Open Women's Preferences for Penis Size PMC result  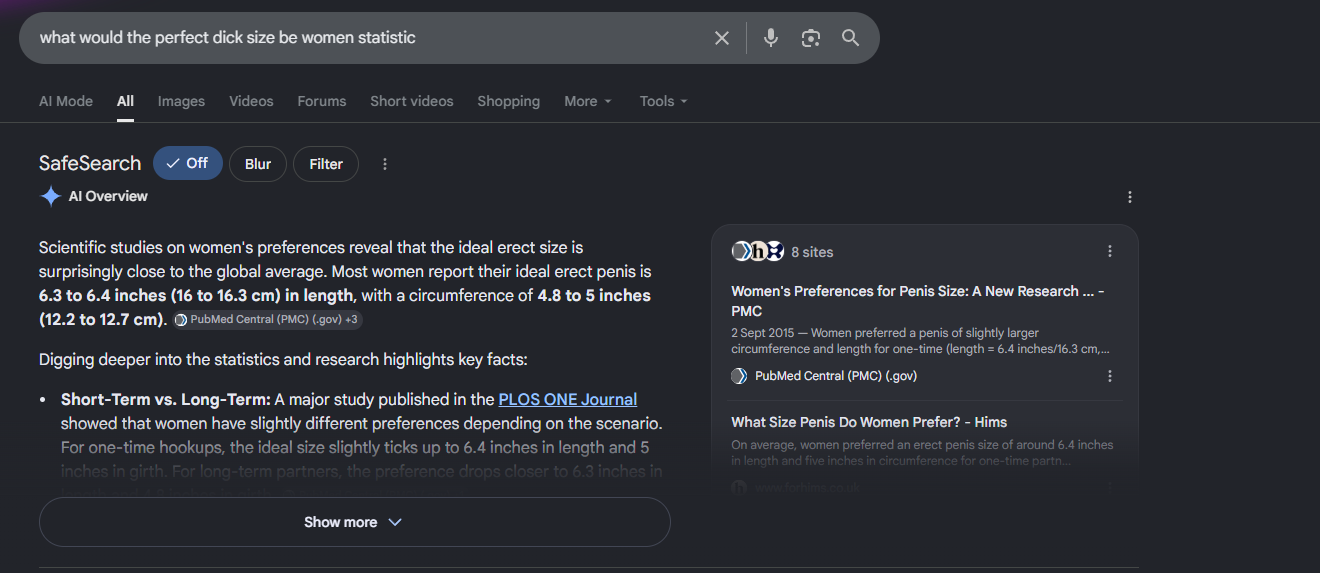click(x=918, y=301)
